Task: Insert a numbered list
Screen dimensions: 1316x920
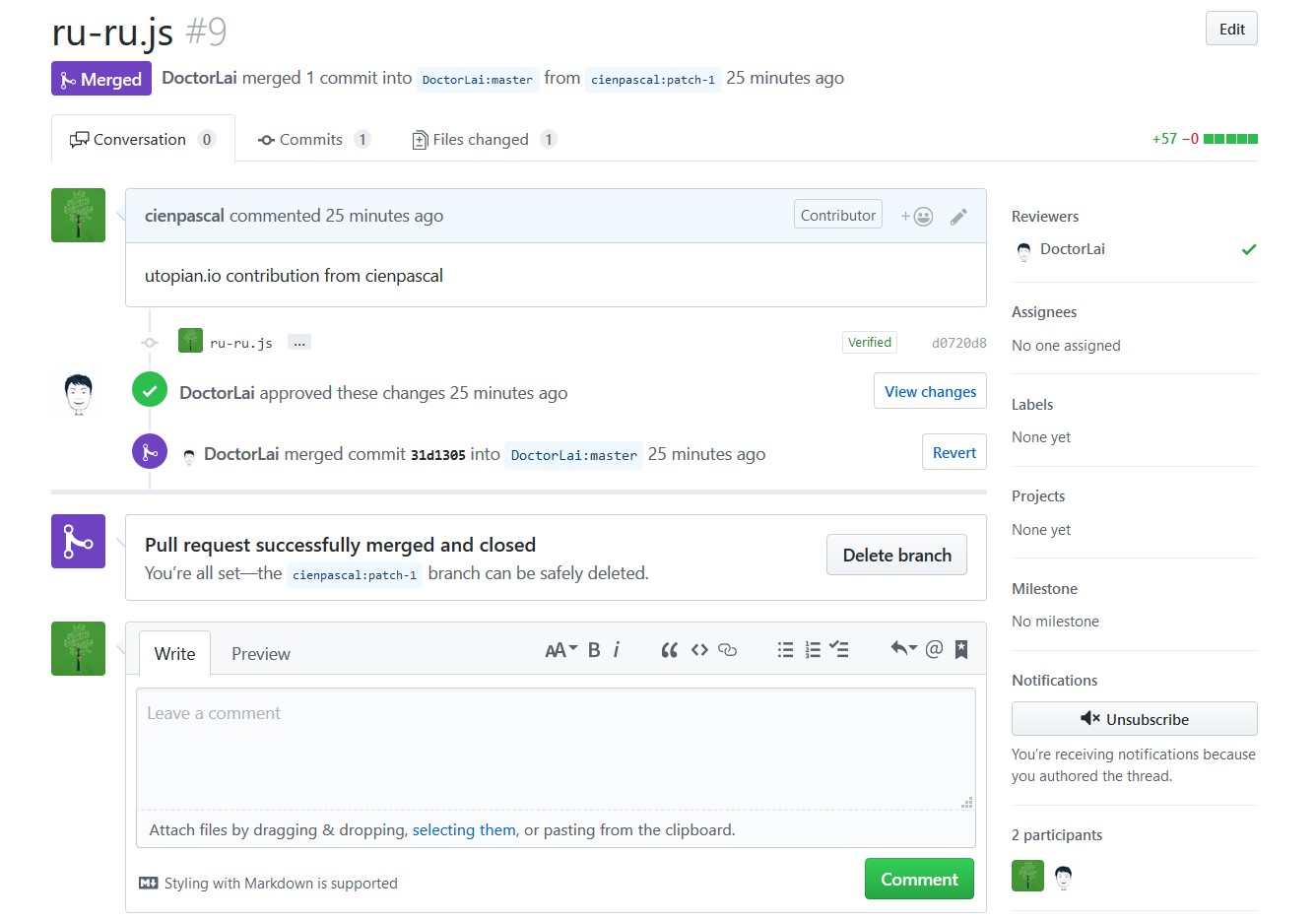Action: 813,649
